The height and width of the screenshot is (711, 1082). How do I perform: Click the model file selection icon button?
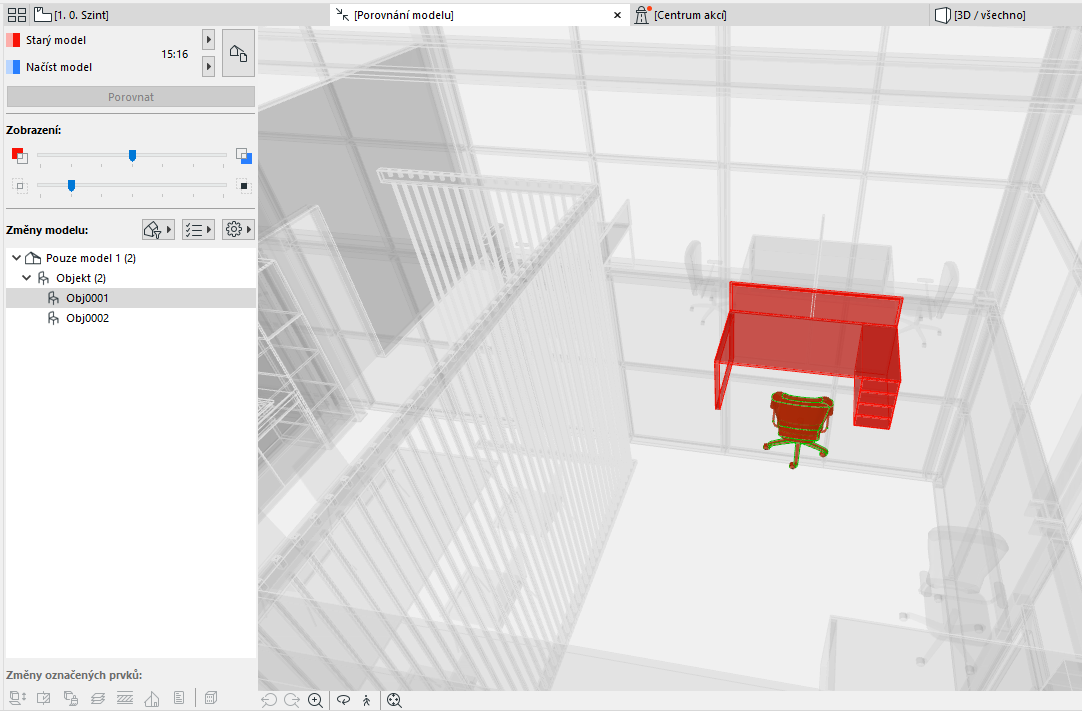[238, 53]
